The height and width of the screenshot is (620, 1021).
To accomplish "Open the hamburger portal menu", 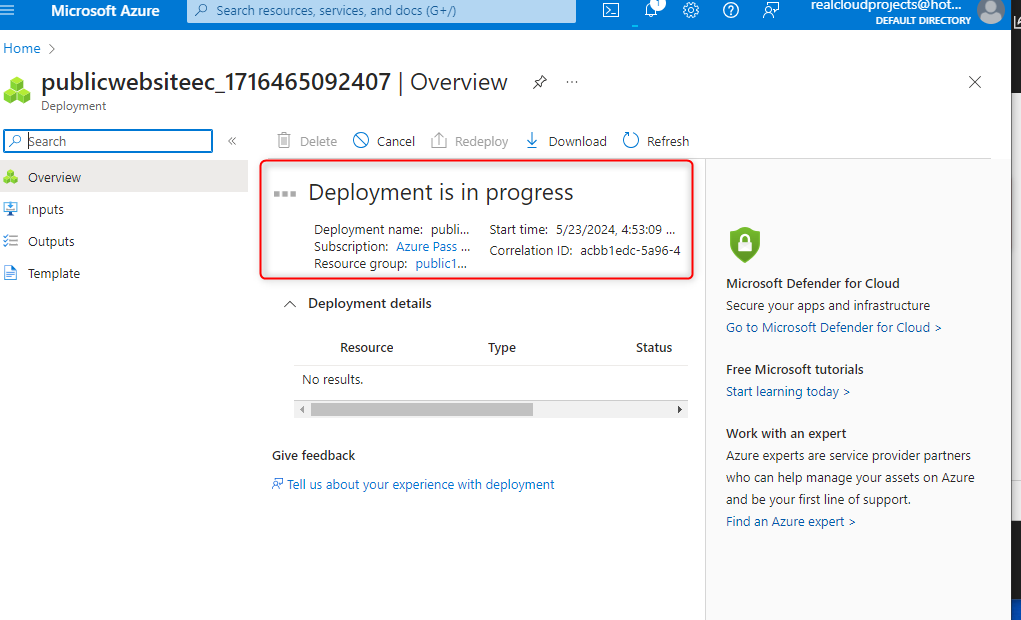I will (9, 10).
